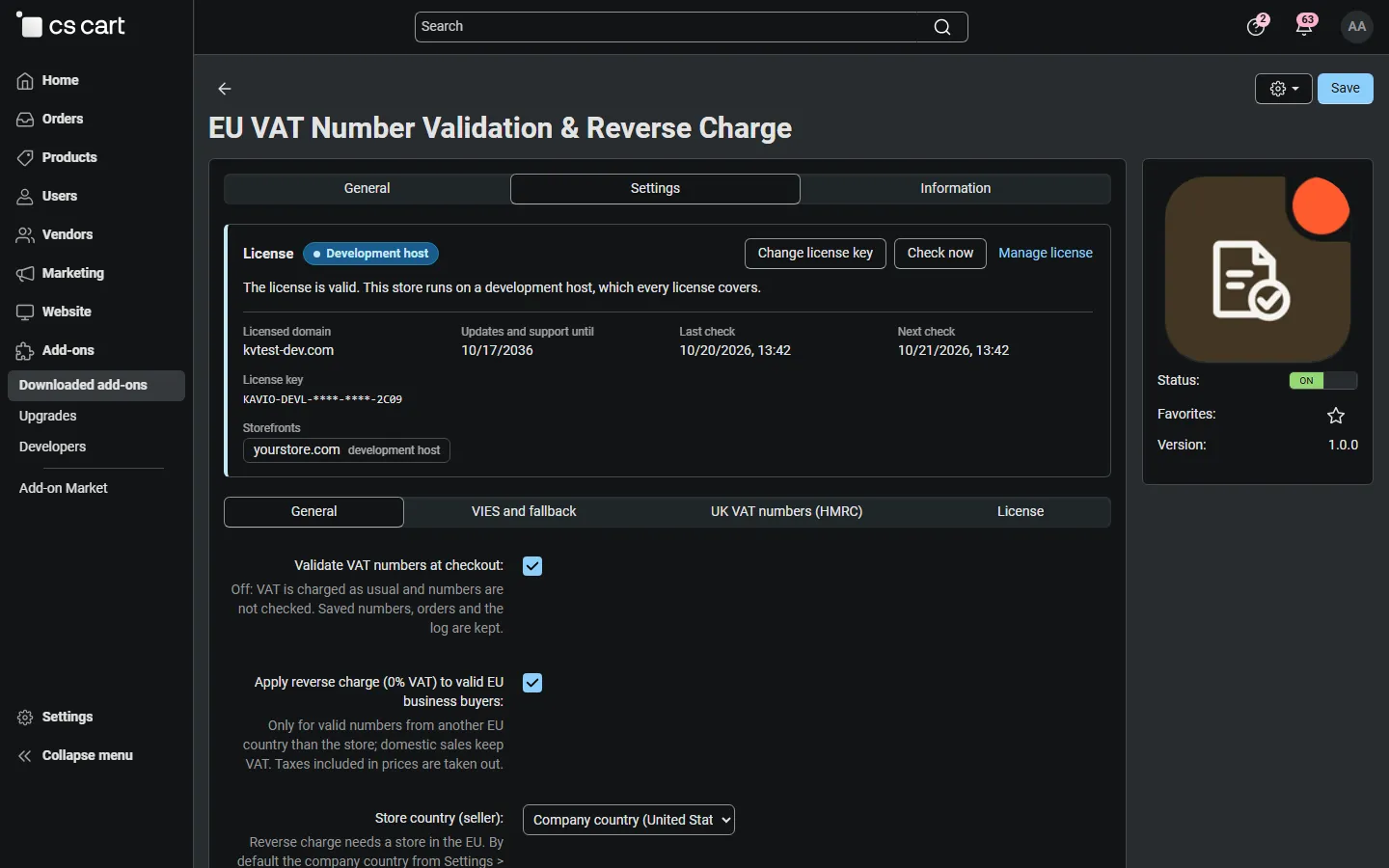Switch to the top General tab
The width and height of the screenshot is (1389, 868).
tap(368, 189)
